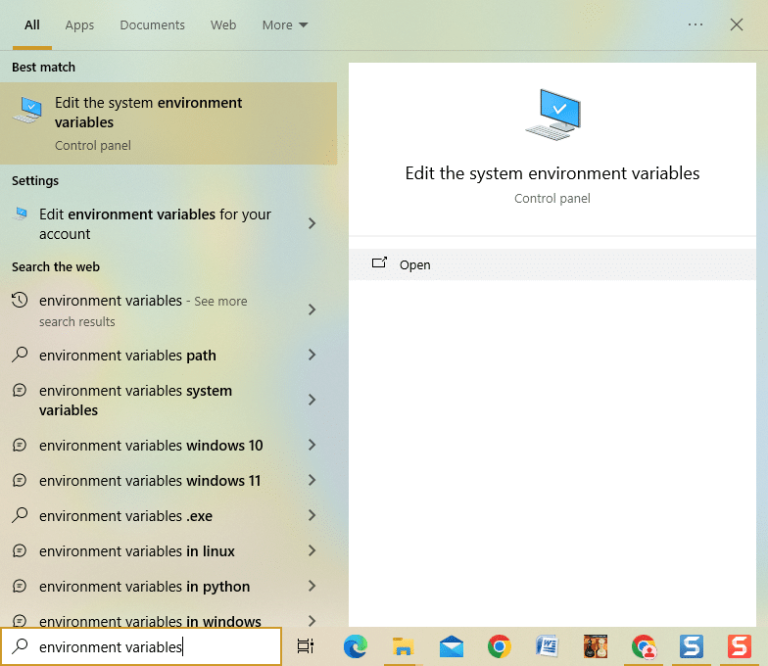Click the search box with 'environment variables'
This screenshot has width=768, height=666.
(x=140, y=647)
